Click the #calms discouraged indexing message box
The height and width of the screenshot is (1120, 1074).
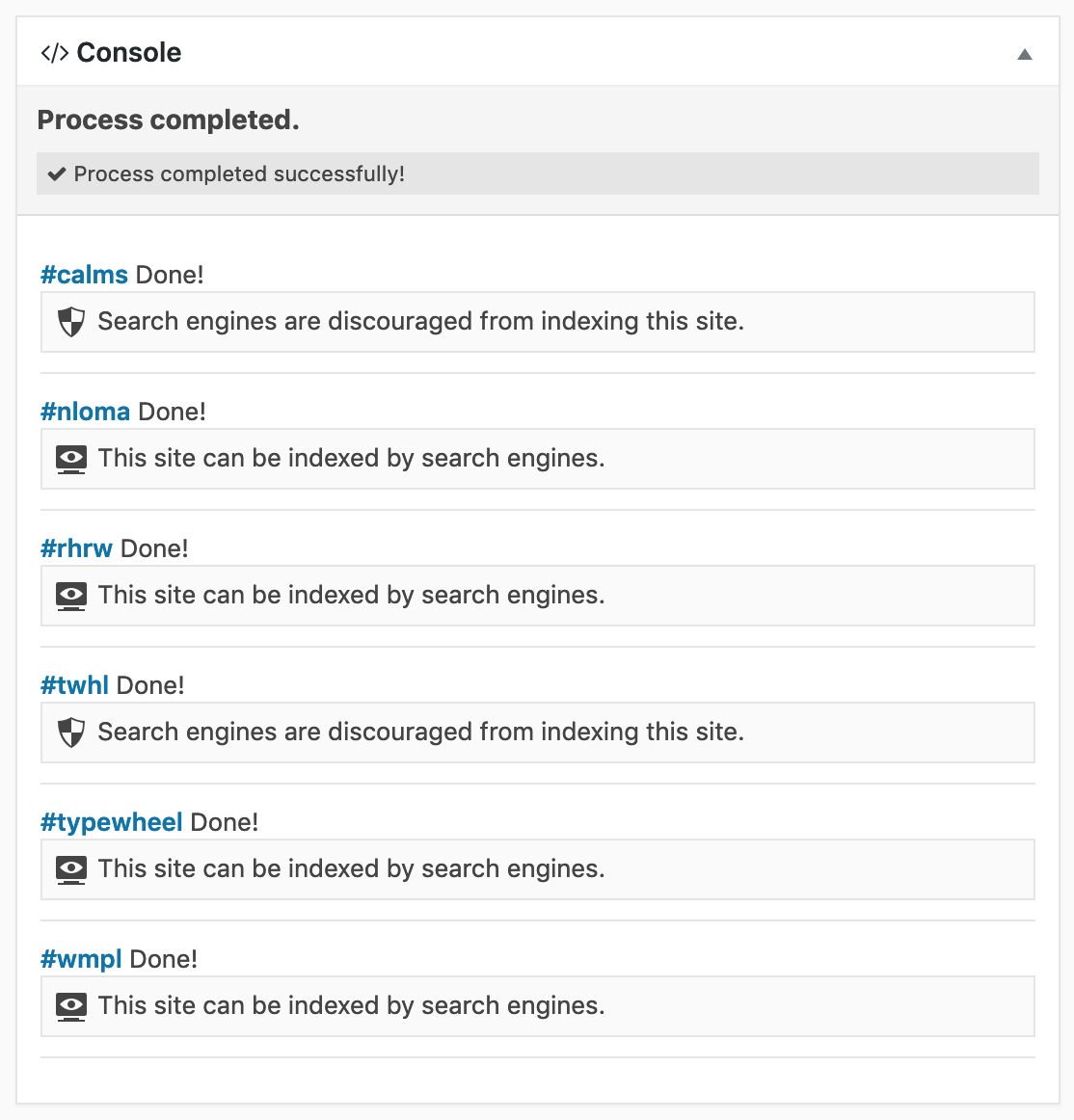[x=537, y=321]
